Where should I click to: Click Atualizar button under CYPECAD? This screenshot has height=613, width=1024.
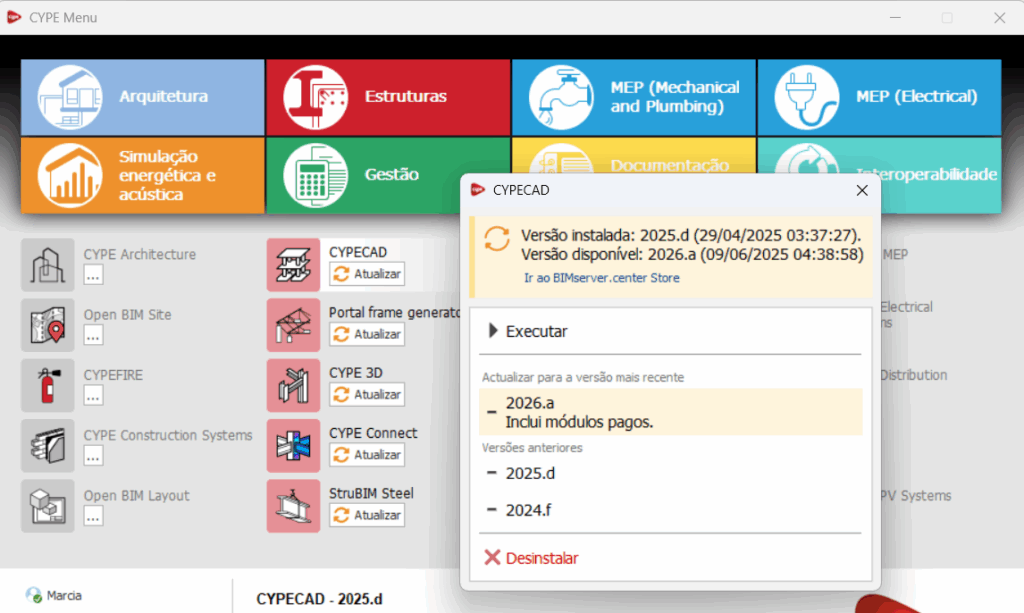coord(367,274)
